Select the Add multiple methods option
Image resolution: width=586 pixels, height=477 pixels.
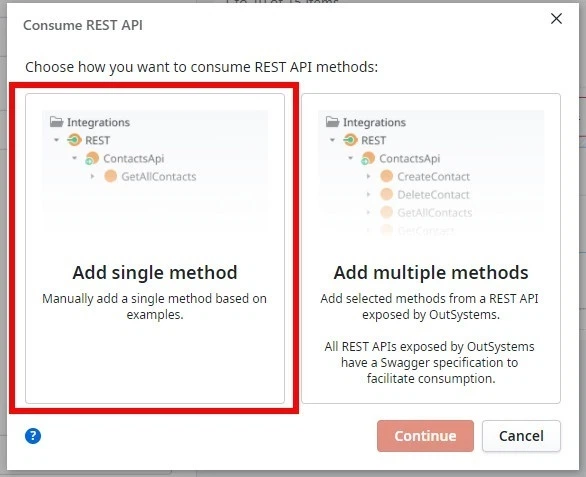[x=431, y=249]
